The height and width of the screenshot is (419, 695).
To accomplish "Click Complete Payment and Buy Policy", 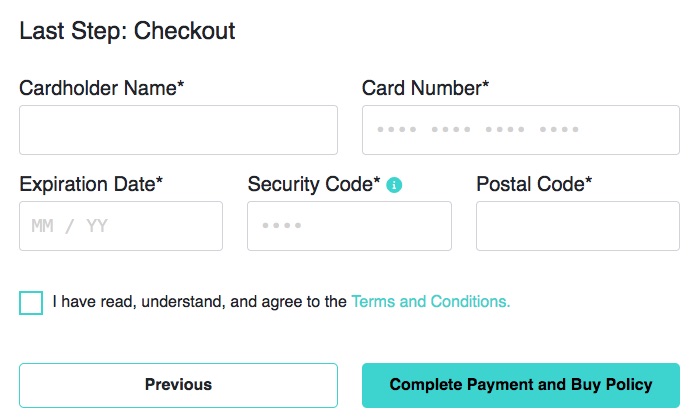I will [521, 385].
